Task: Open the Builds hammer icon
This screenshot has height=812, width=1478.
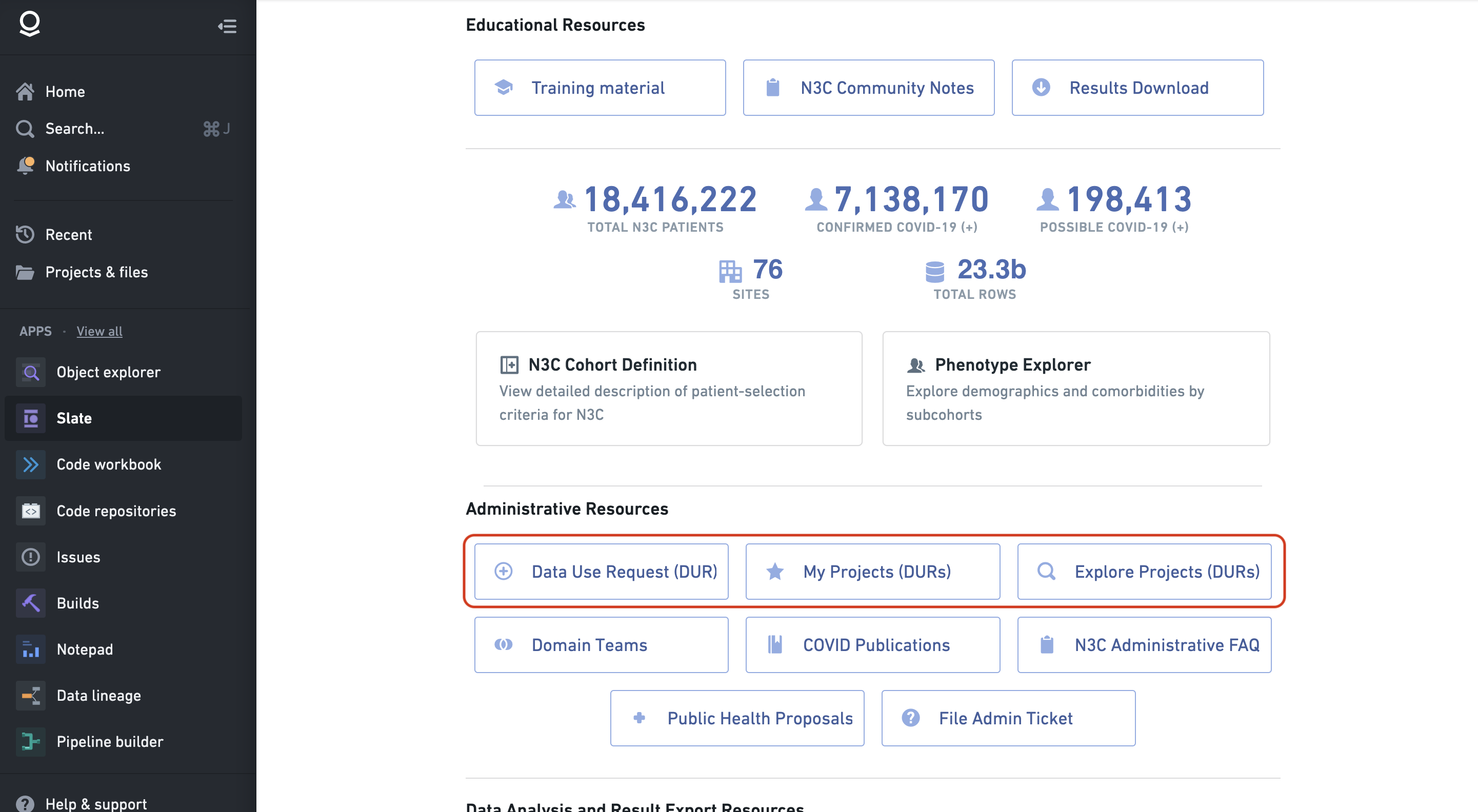Action: coord(30,603)
